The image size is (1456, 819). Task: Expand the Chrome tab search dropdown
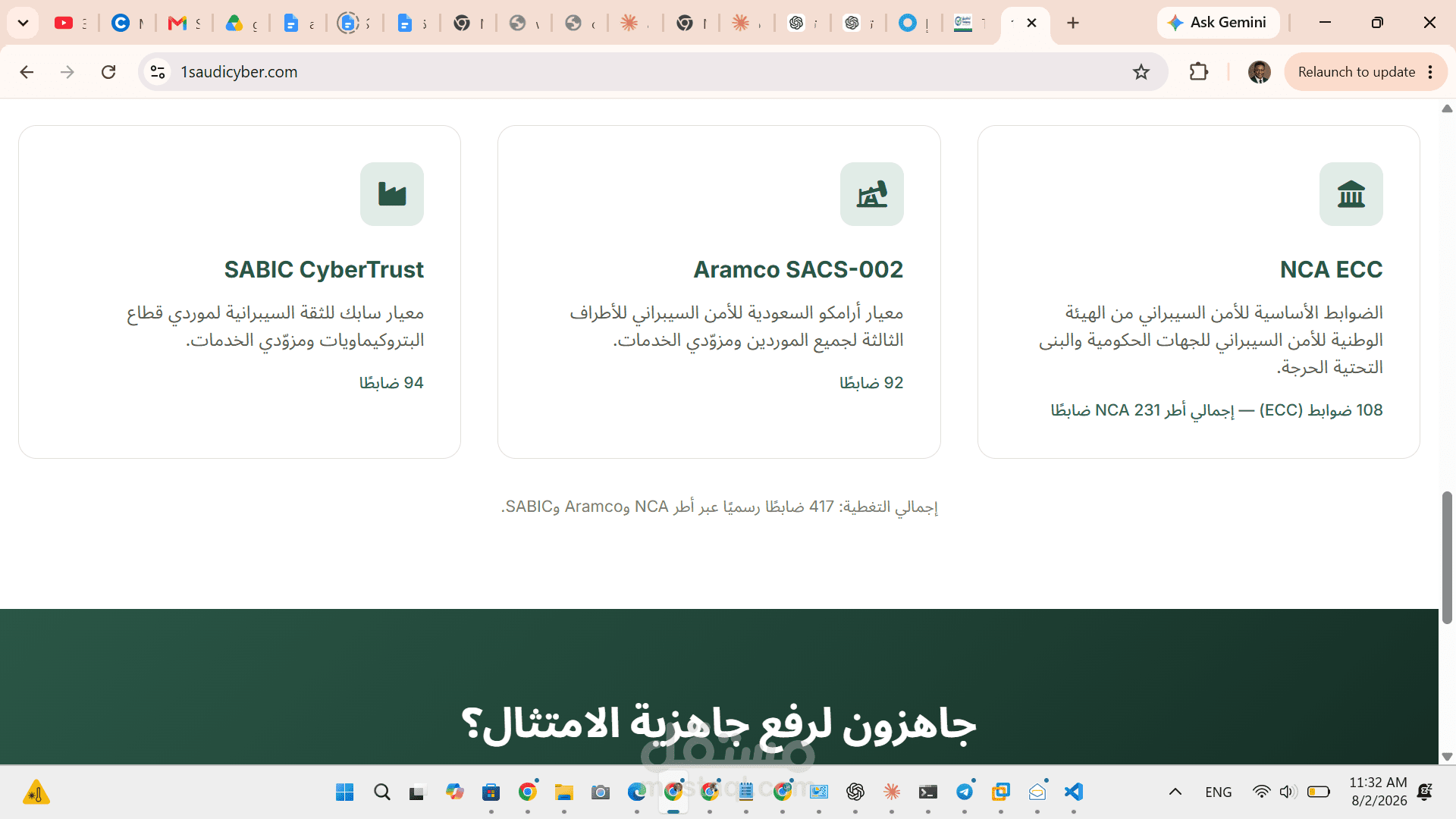point(23,23)
